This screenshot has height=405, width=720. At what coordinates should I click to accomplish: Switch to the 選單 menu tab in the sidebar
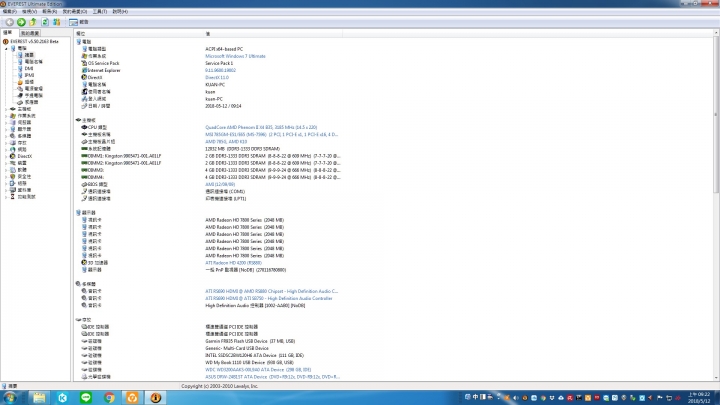click(x=8, y=33)
